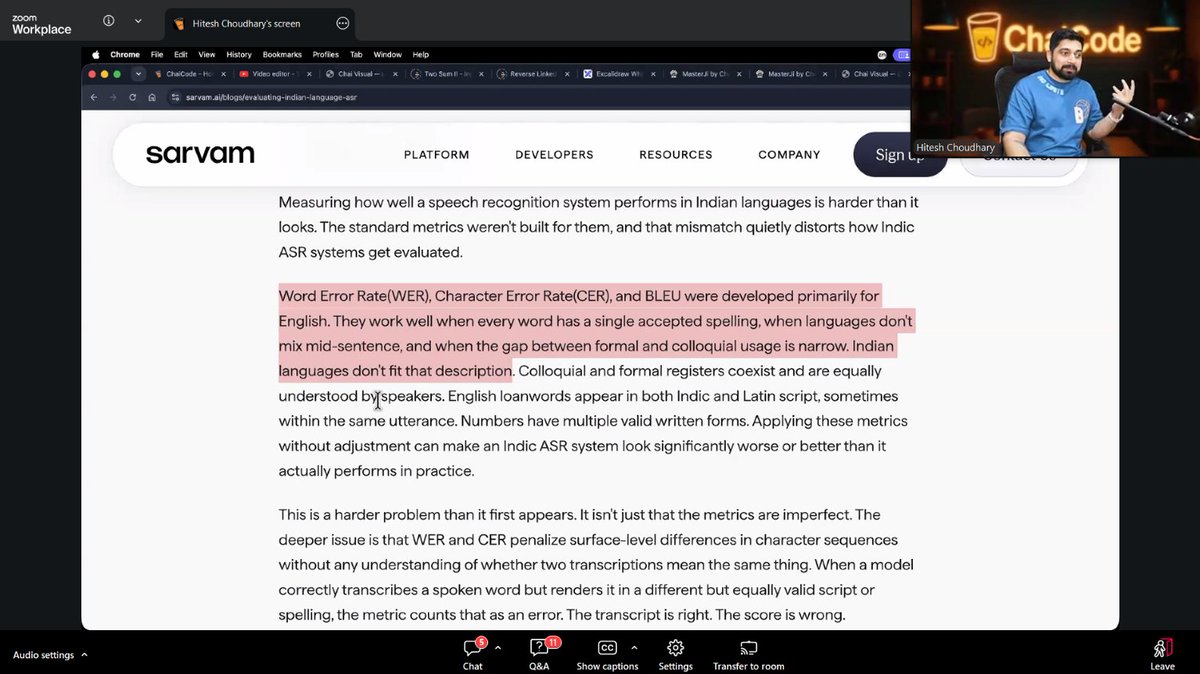Image resolution: width=1200 pixels, height=674 pixels.
Task: Open more options on Hitesh Choudhary's screen tab
Action: 343,23
